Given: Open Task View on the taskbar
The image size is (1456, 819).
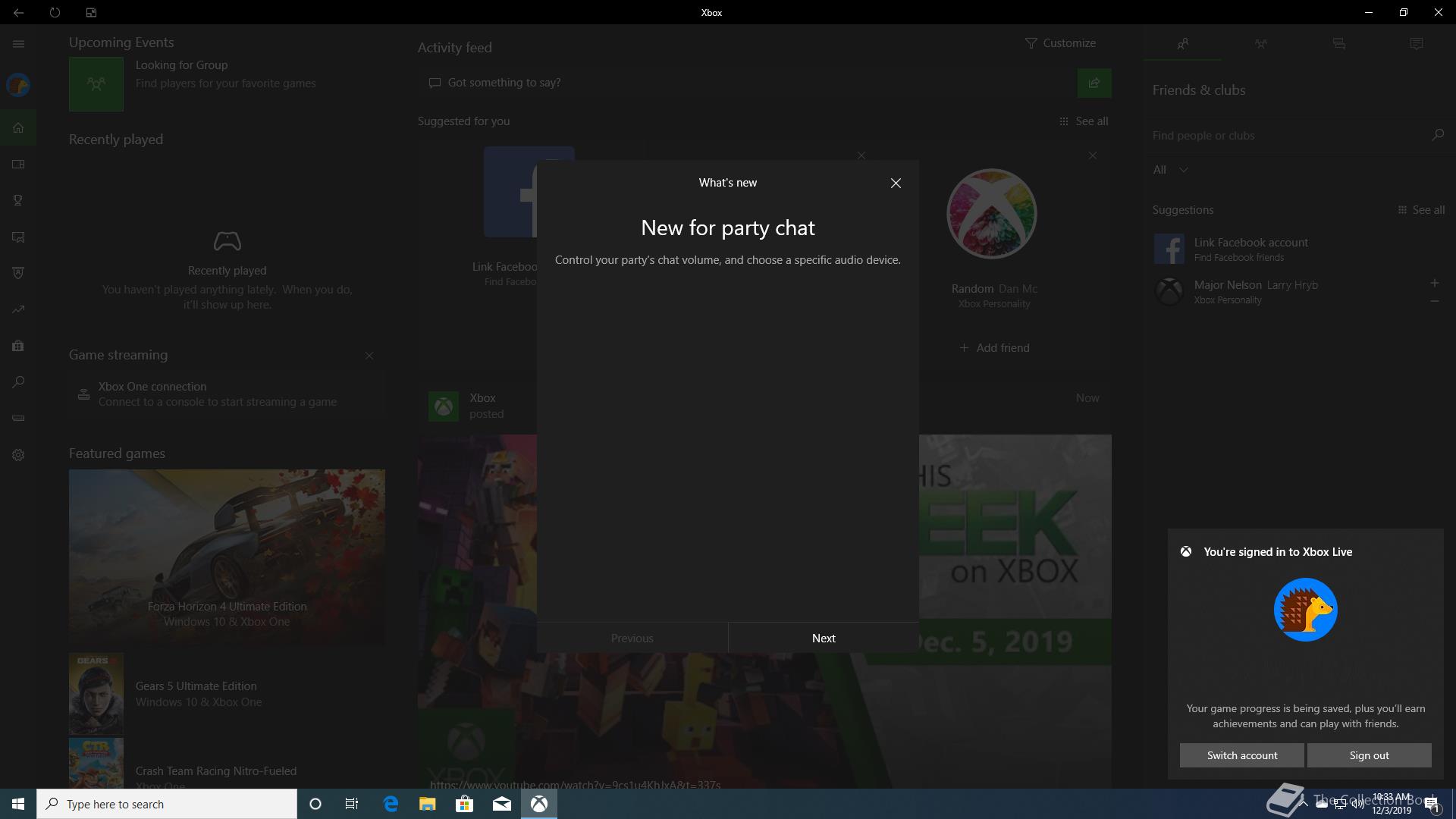Looking at the screenshot, I should (352, 804).
